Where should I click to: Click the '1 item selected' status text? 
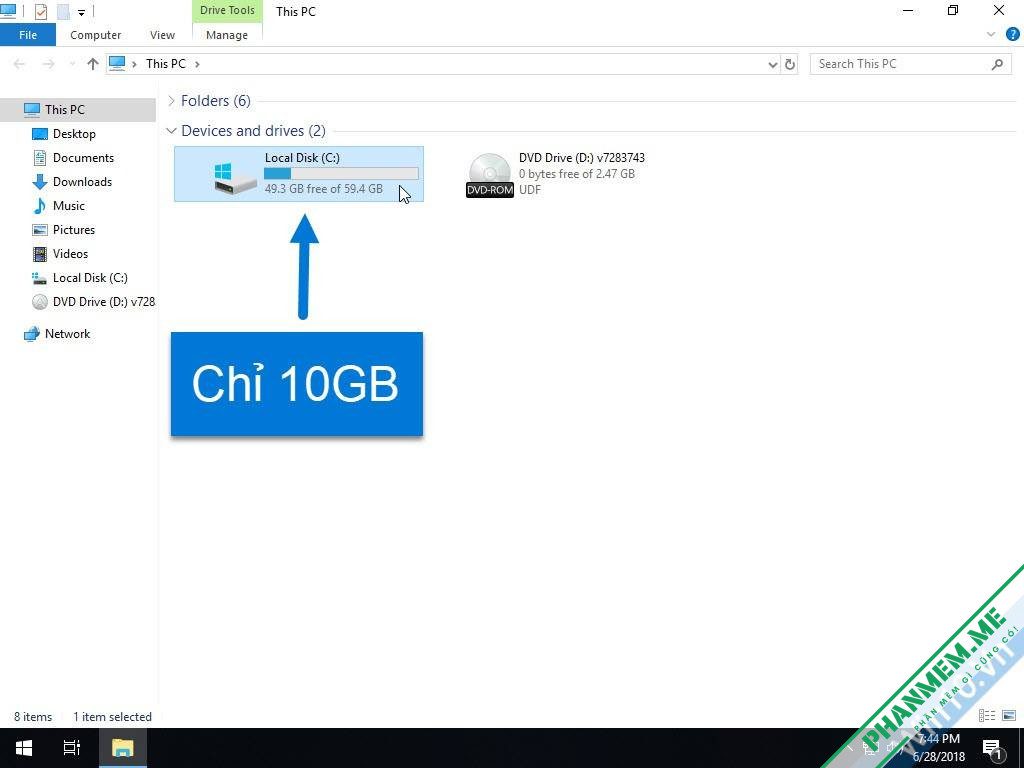[112, 717]
